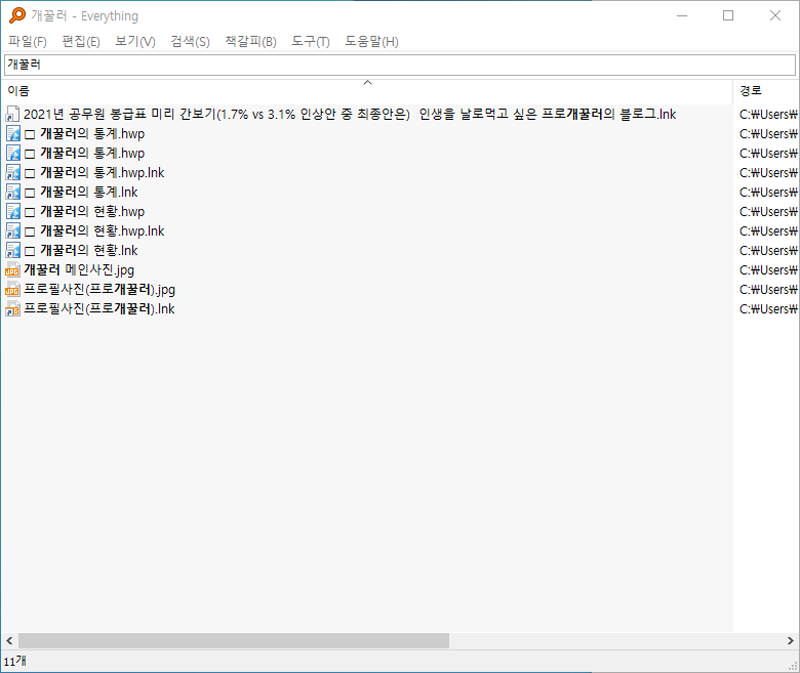The width and height of the screenshot is (800, 673).
Task: Click the icon beside 개꿀러의 통계.hwp.lnk
Action: point(12,172)
